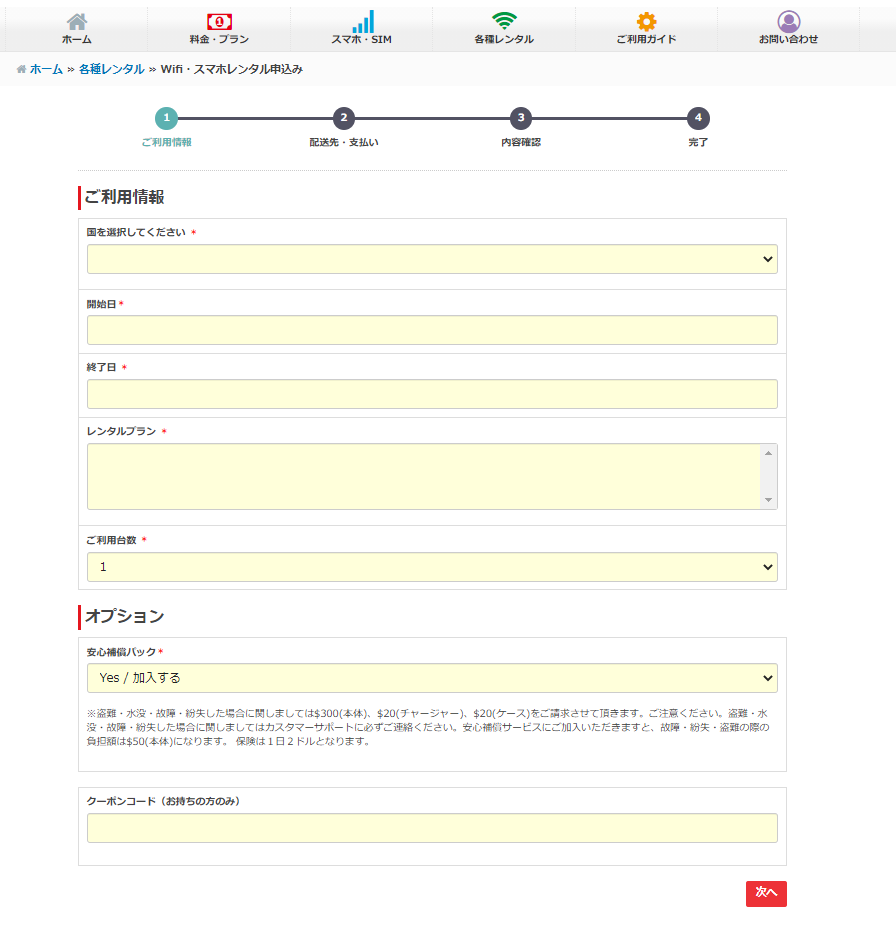The width and height of the screenshot is (896, 926).
Task: Click the 国を選択してください label
Action: click(136, 232)
